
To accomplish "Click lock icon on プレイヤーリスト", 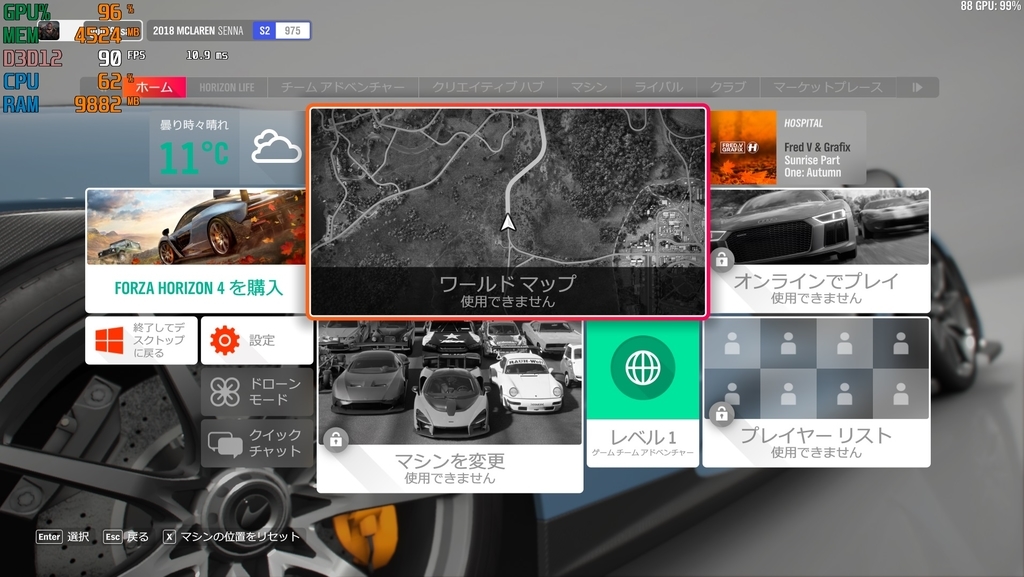I will (722, 414).
